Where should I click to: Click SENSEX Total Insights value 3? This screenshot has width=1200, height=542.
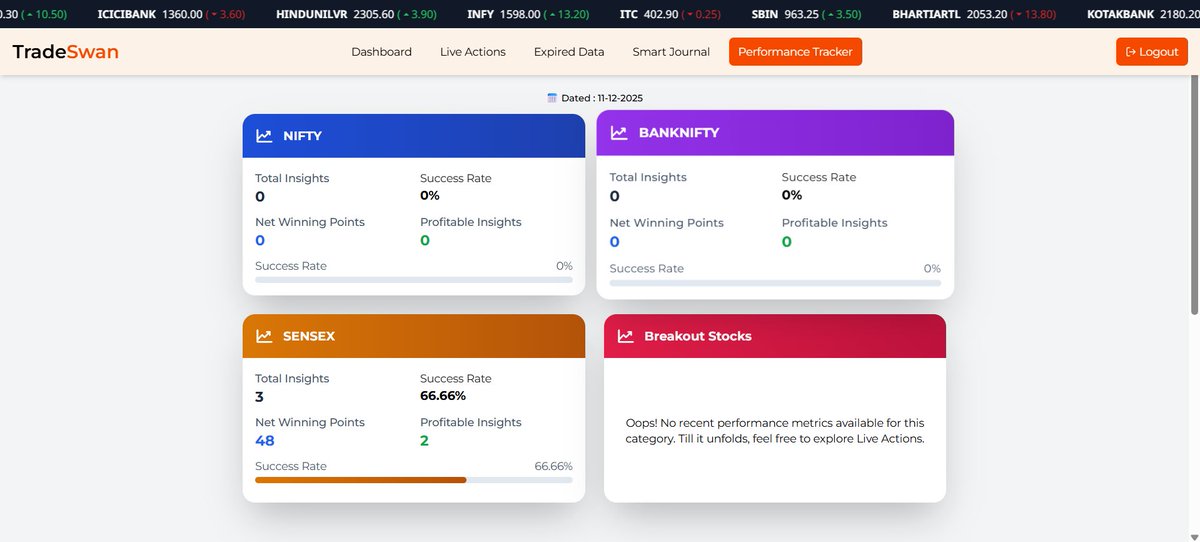[x=260, y=396]
